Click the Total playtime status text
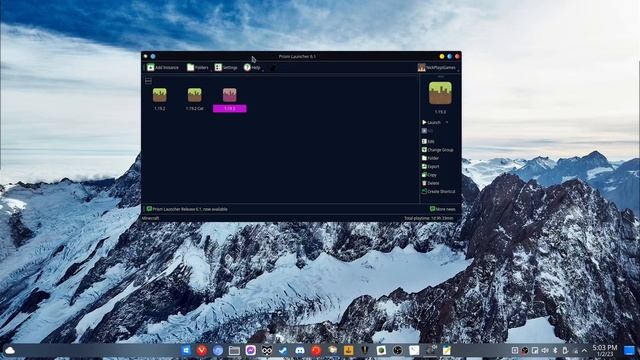 point(429,218)
